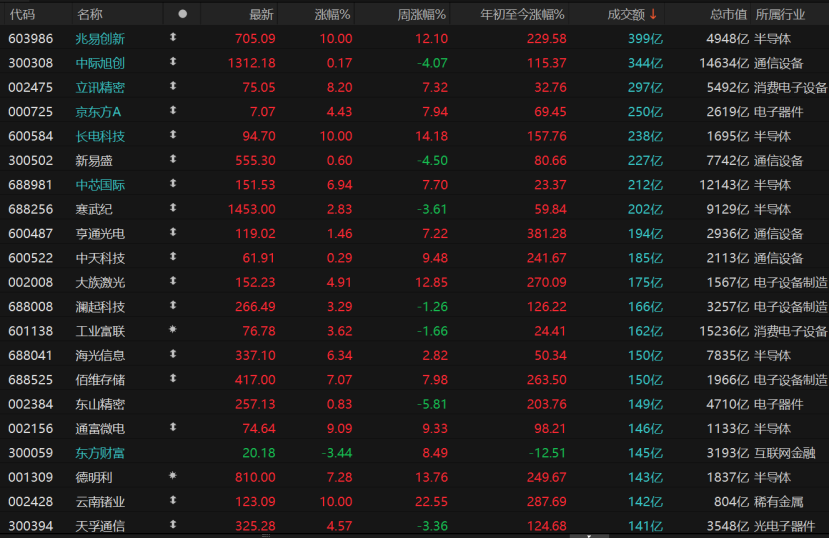Image resolution: width=830 pixels, height=539 pixels.
Task: Click the marker icon in 海光信息 row
Action: click(x=173, y=354)
